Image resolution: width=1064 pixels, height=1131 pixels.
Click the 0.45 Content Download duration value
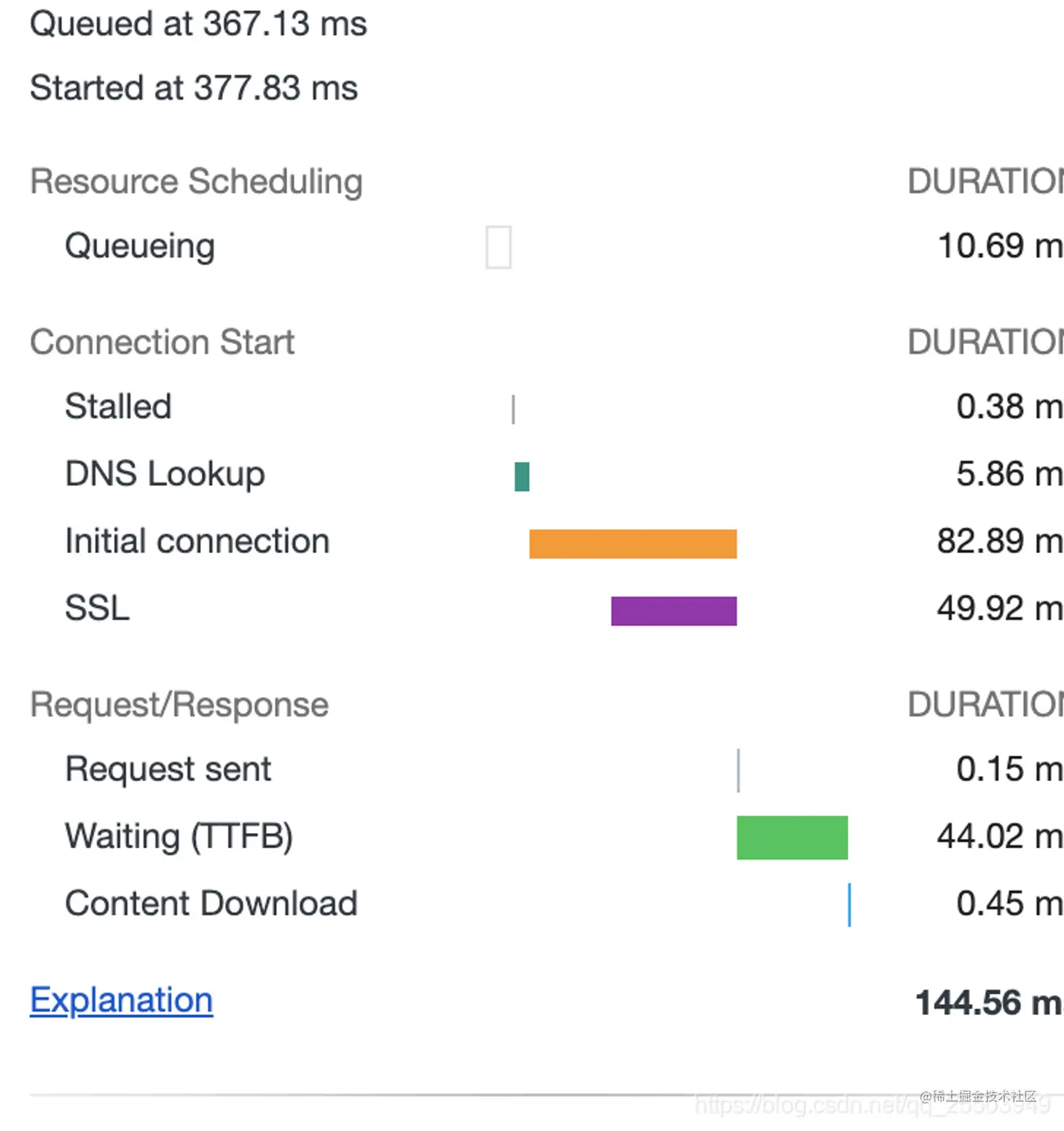pos(1009,904)
